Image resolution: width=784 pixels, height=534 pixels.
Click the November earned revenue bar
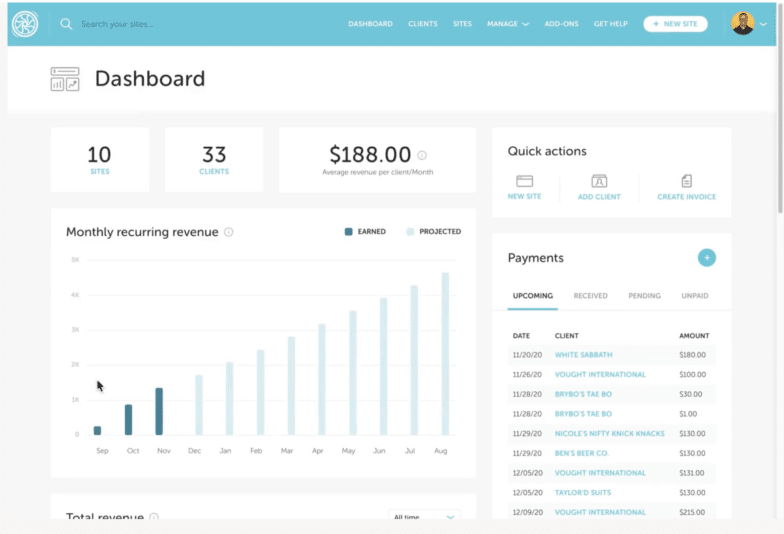(158, 411)
